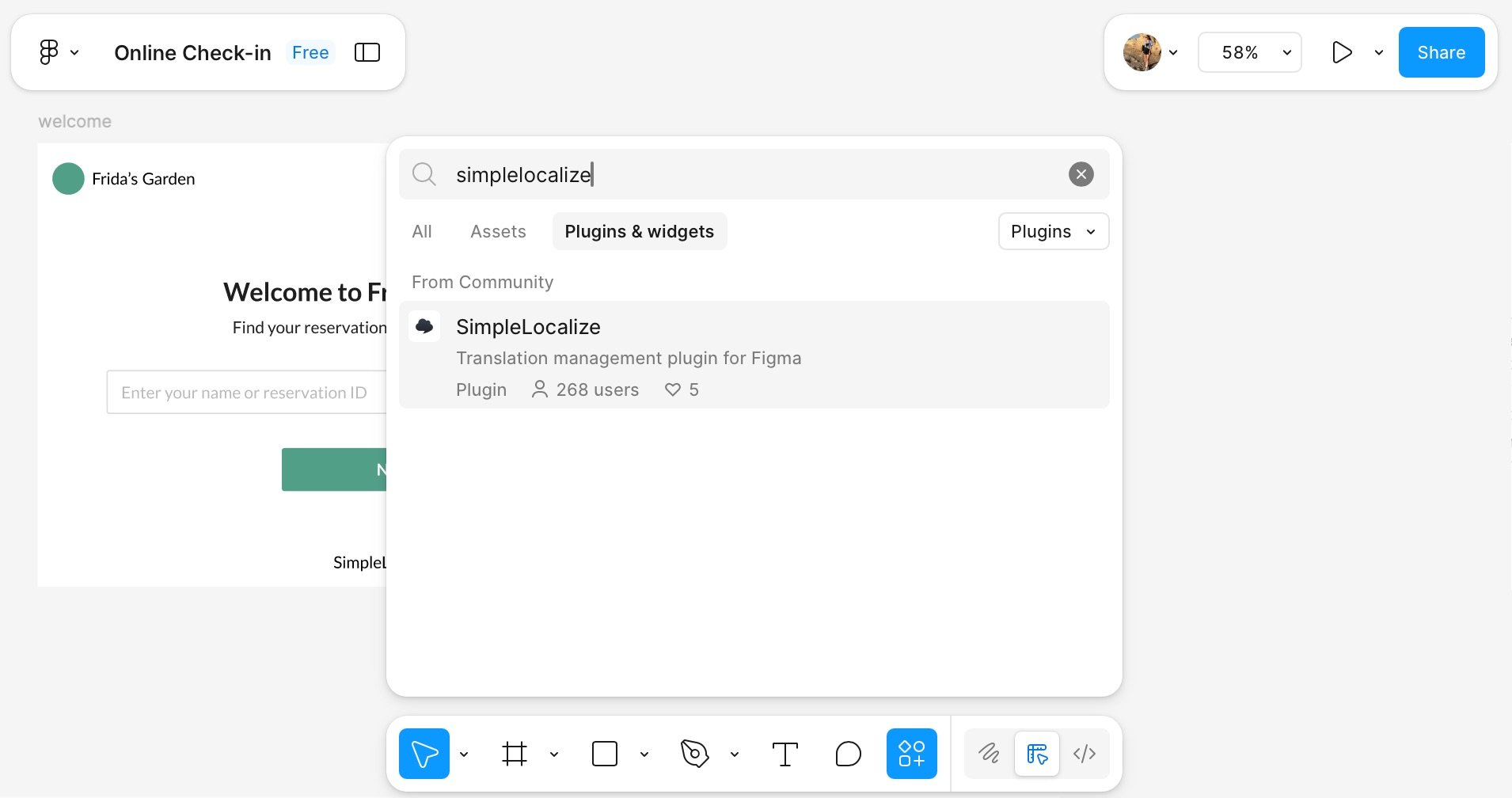Expand the Figma main menu chevron

[x=74, y=53]
